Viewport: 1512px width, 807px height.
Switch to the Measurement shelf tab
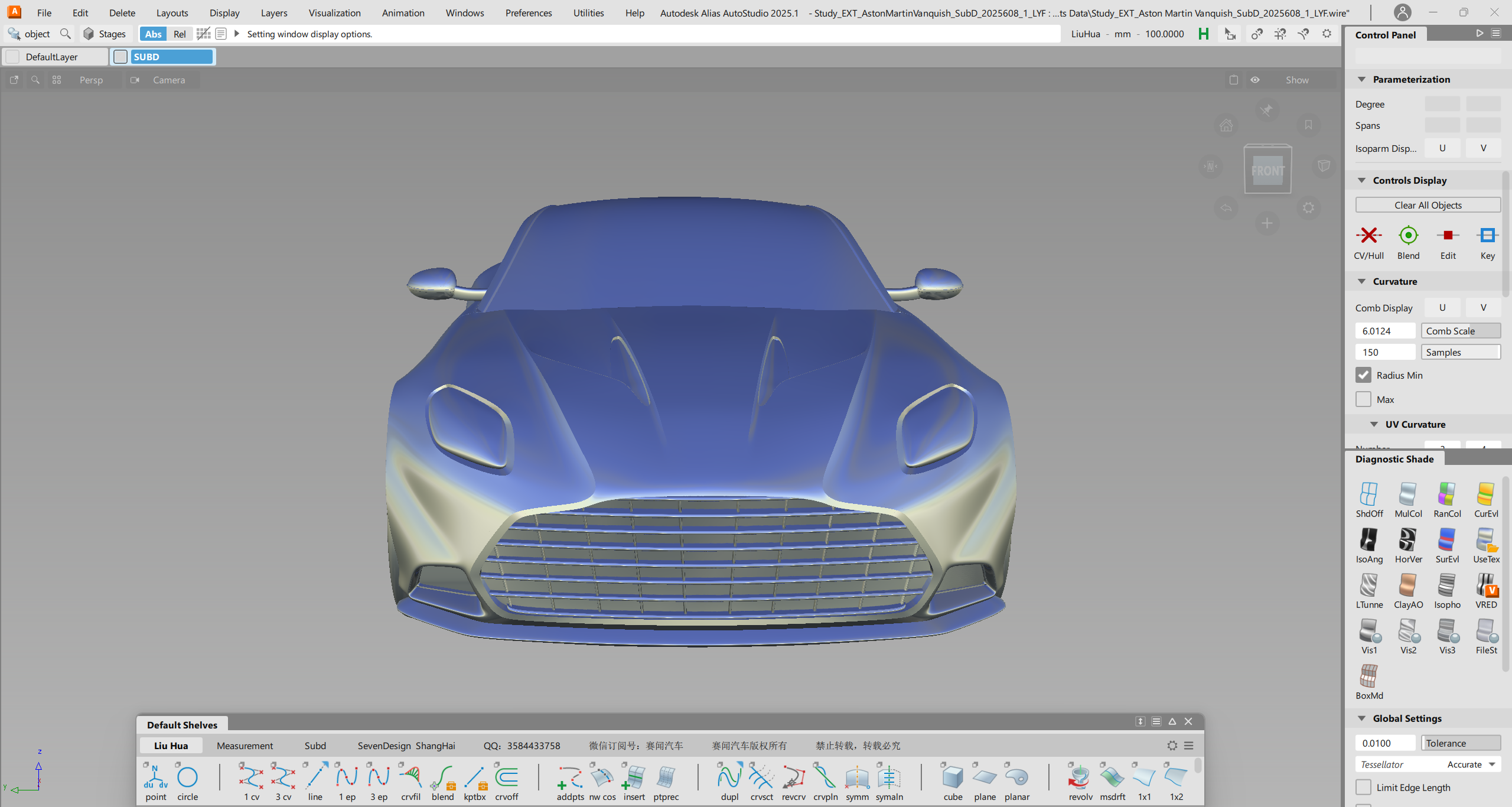click(x=245, y=746)
